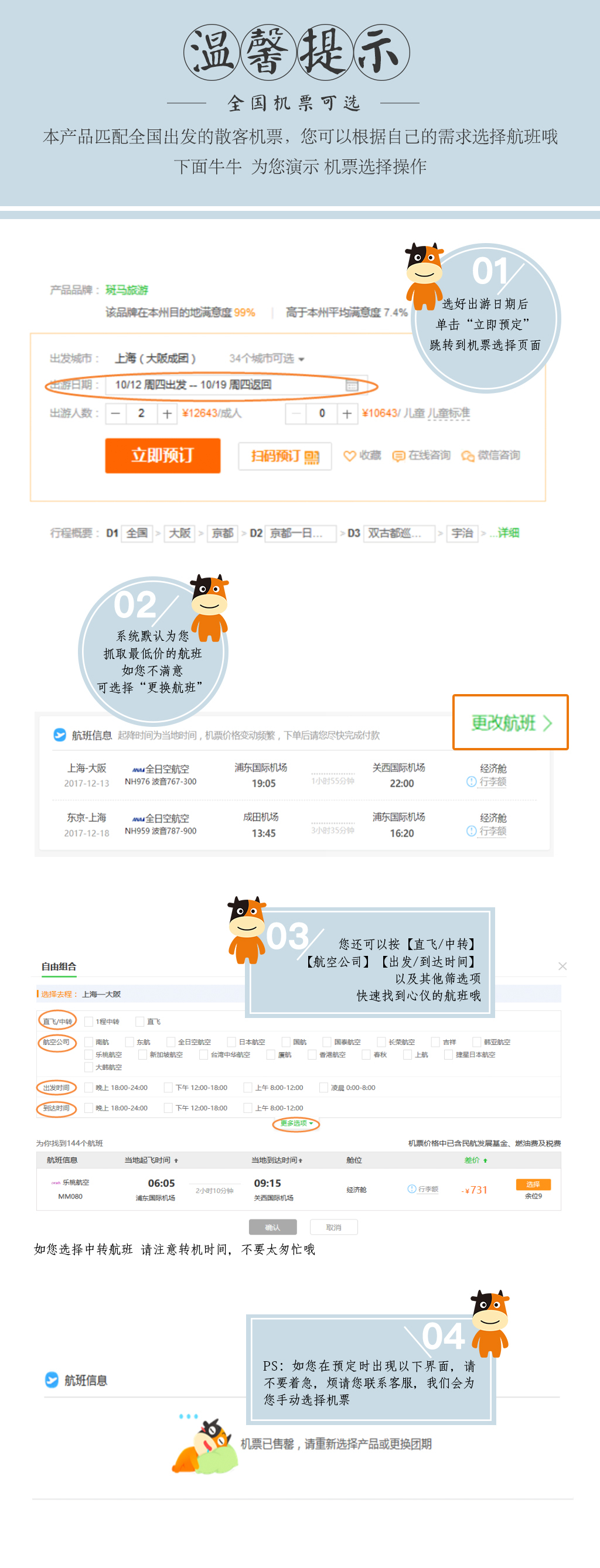Click 选择 on the MM080 flight

click(x=533, y=1184)
